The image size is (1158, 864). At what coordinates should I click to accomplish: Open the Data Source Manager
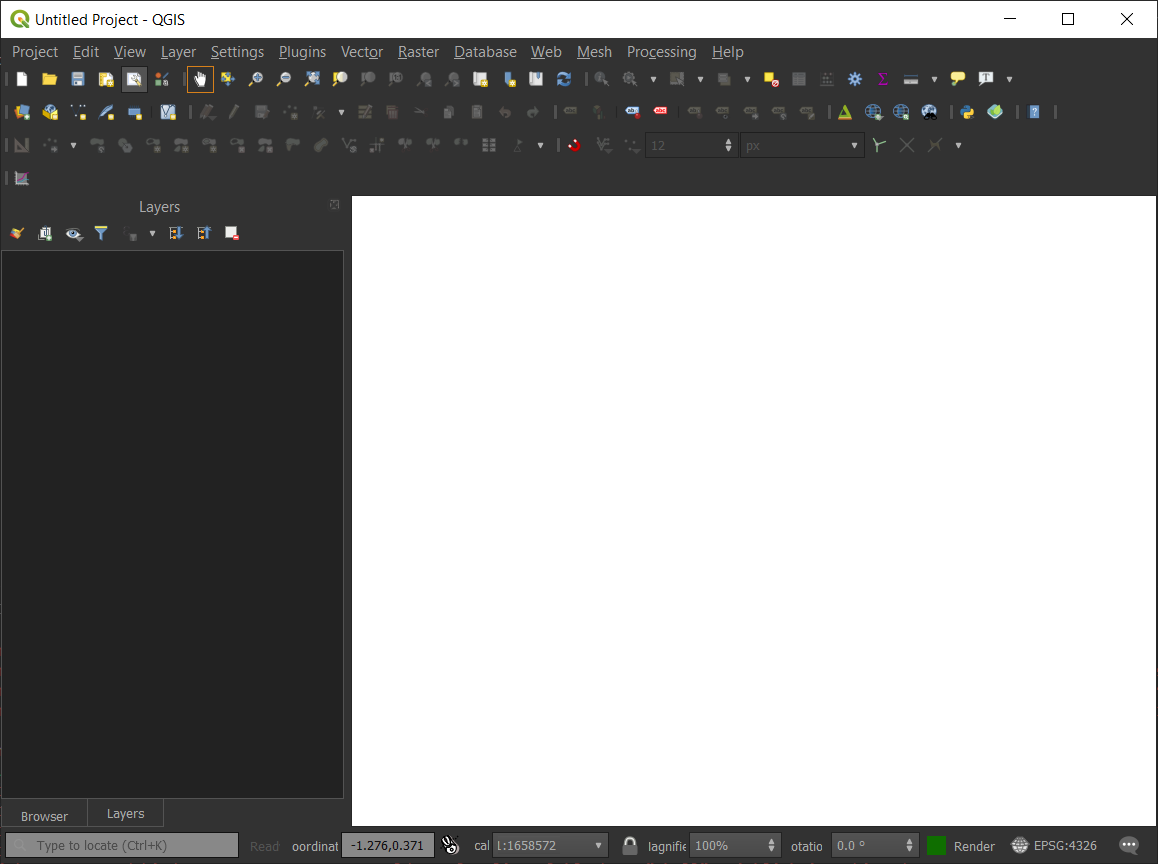pos(134,78)
